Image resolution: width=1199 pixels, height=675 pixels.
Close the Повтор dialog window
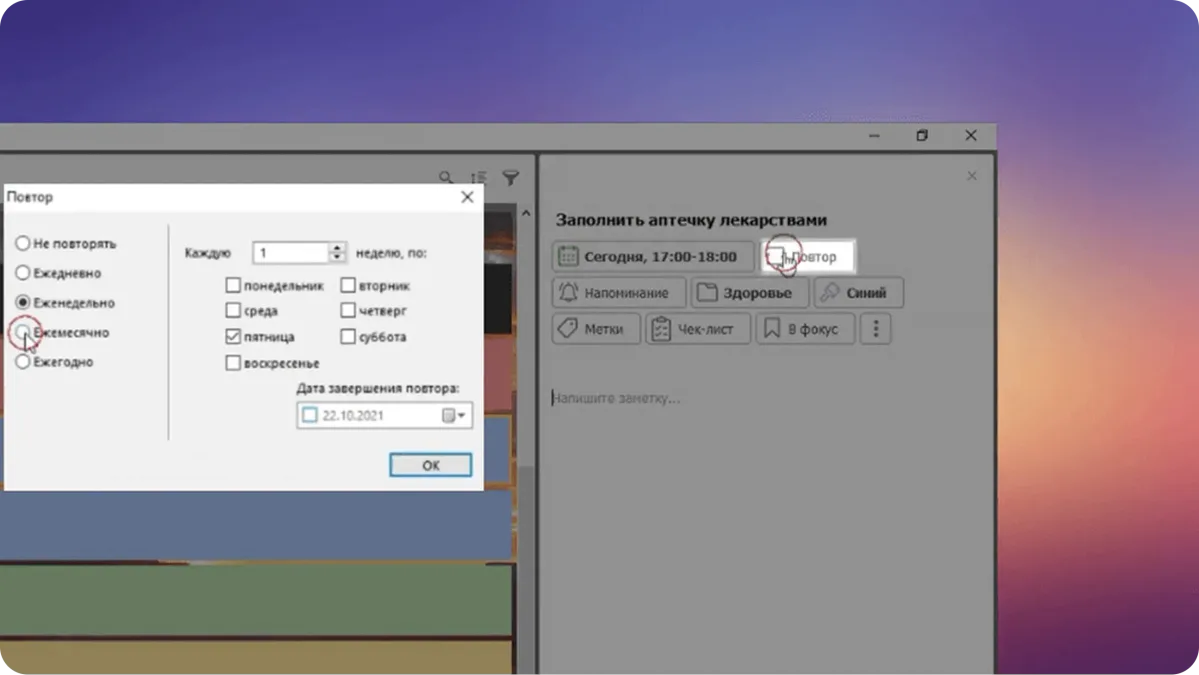467,197
